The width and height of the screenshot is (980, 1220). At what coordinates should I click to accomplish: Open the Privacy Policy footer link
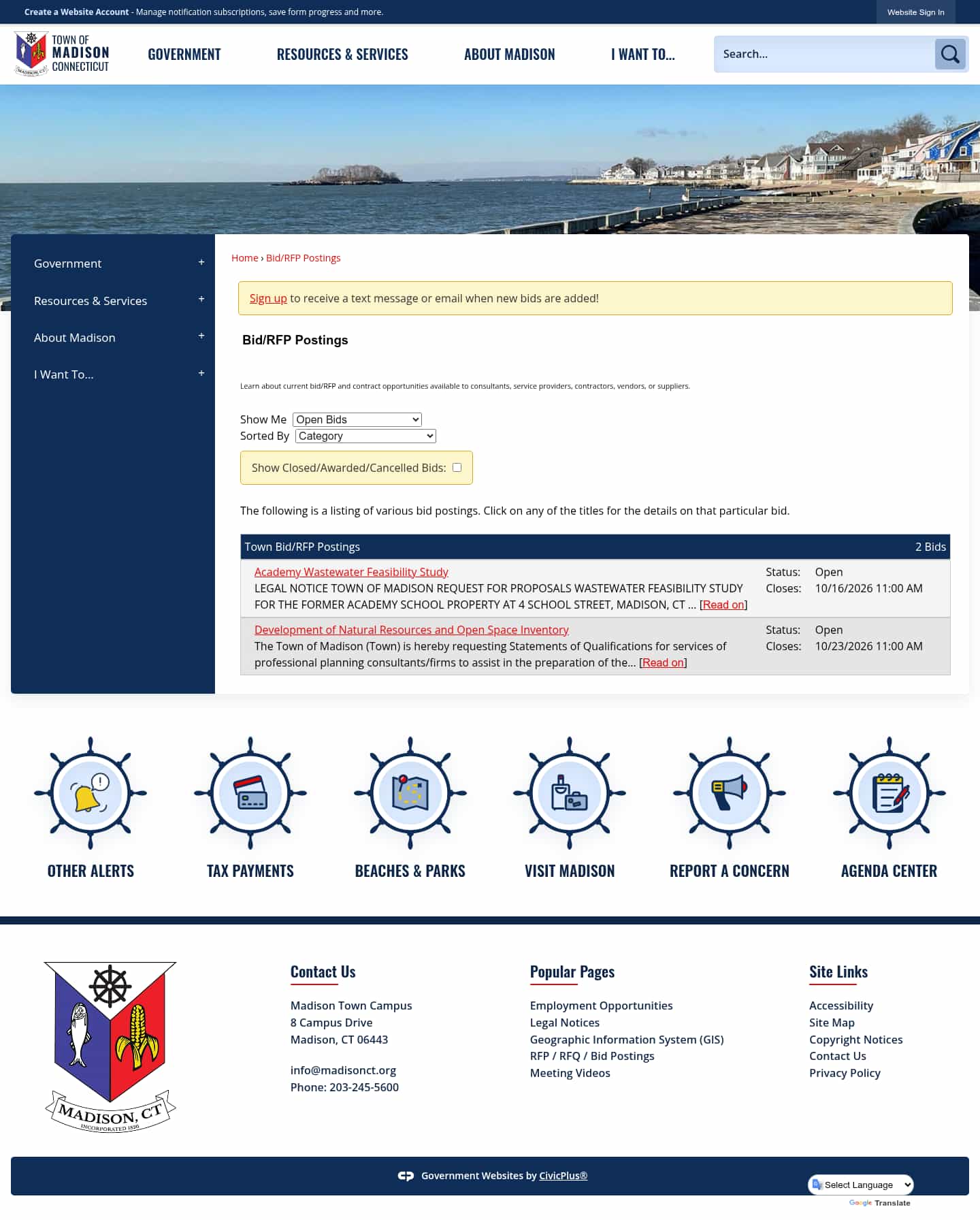845,1073
